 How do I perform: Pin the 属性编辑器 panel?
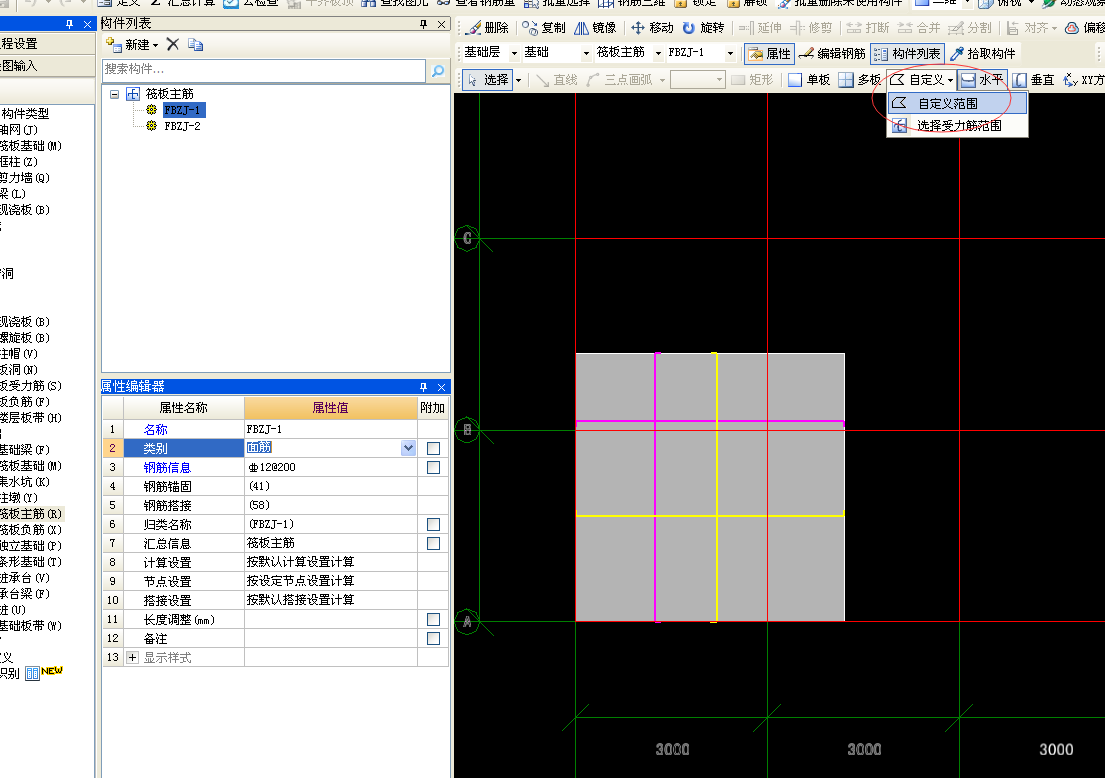click(x=424, y=387)
